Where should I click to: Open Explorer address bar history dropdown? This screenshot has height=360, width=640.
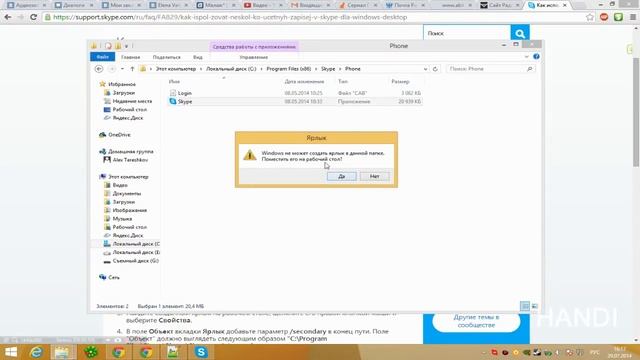(425, 69)
